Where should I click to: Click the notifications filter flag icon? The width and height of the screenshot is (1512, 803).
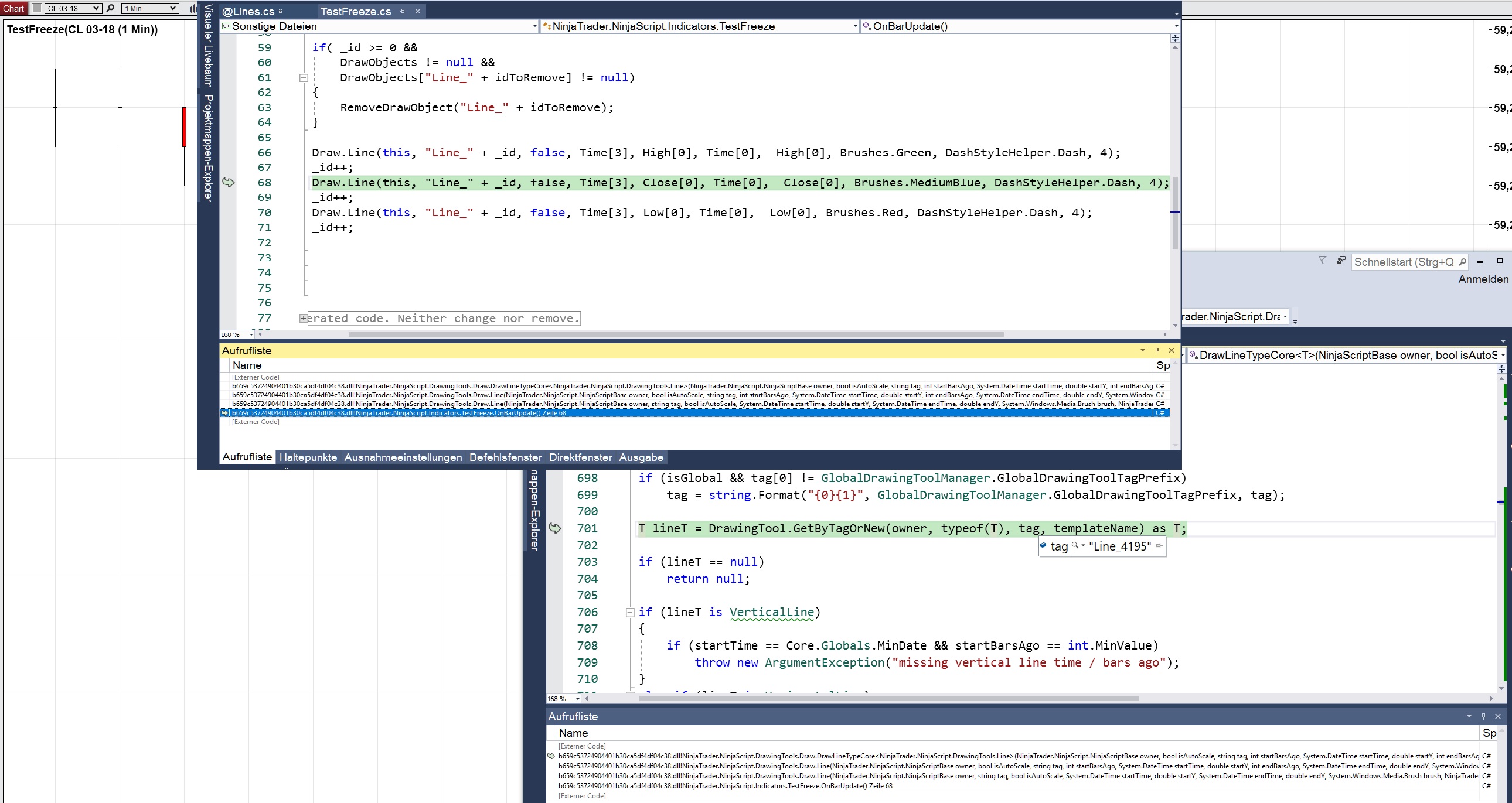coord(1322,261)
